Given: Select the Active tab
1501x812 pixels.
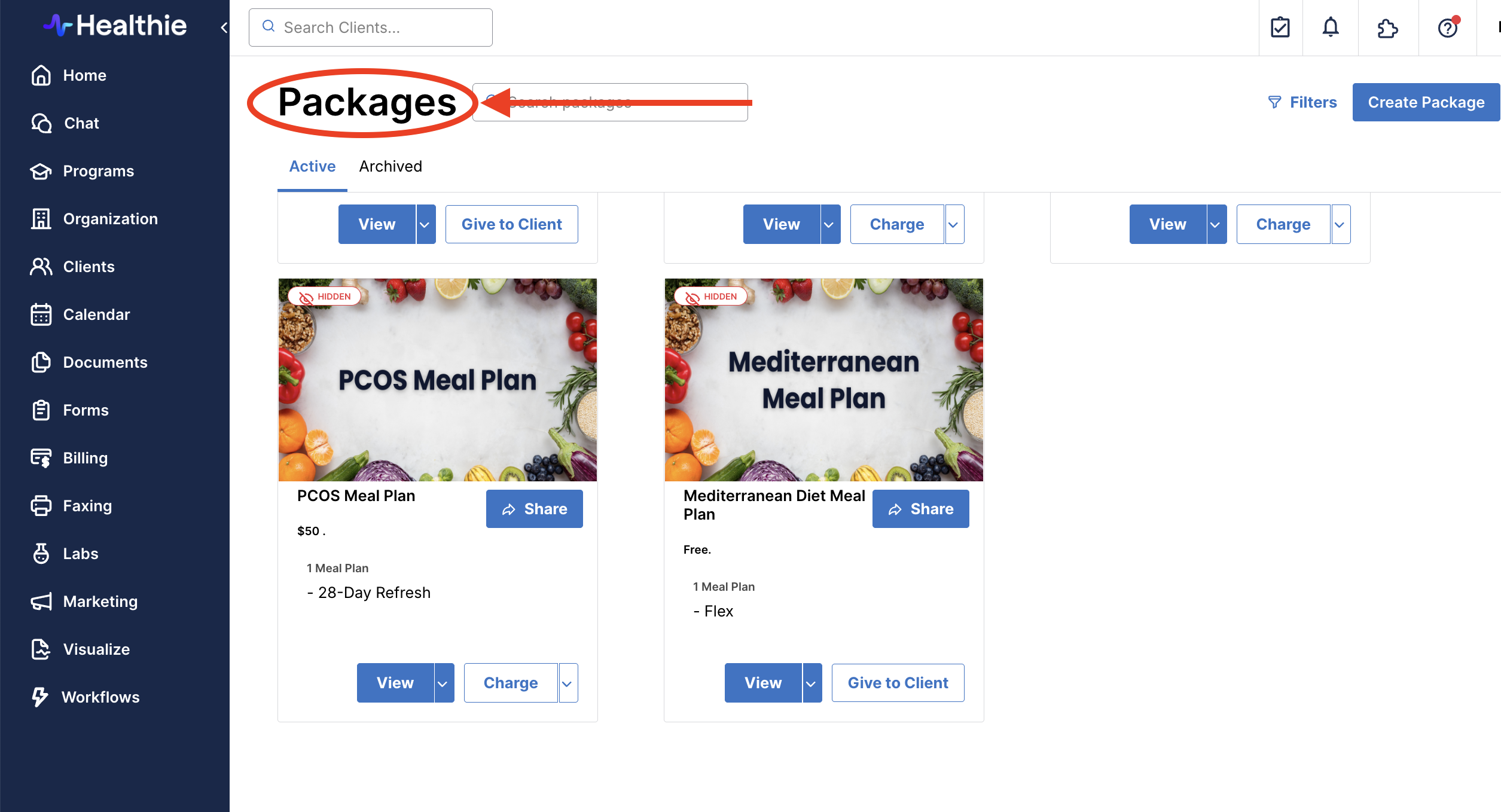Looking at the screenshot, I should point(312,166).
